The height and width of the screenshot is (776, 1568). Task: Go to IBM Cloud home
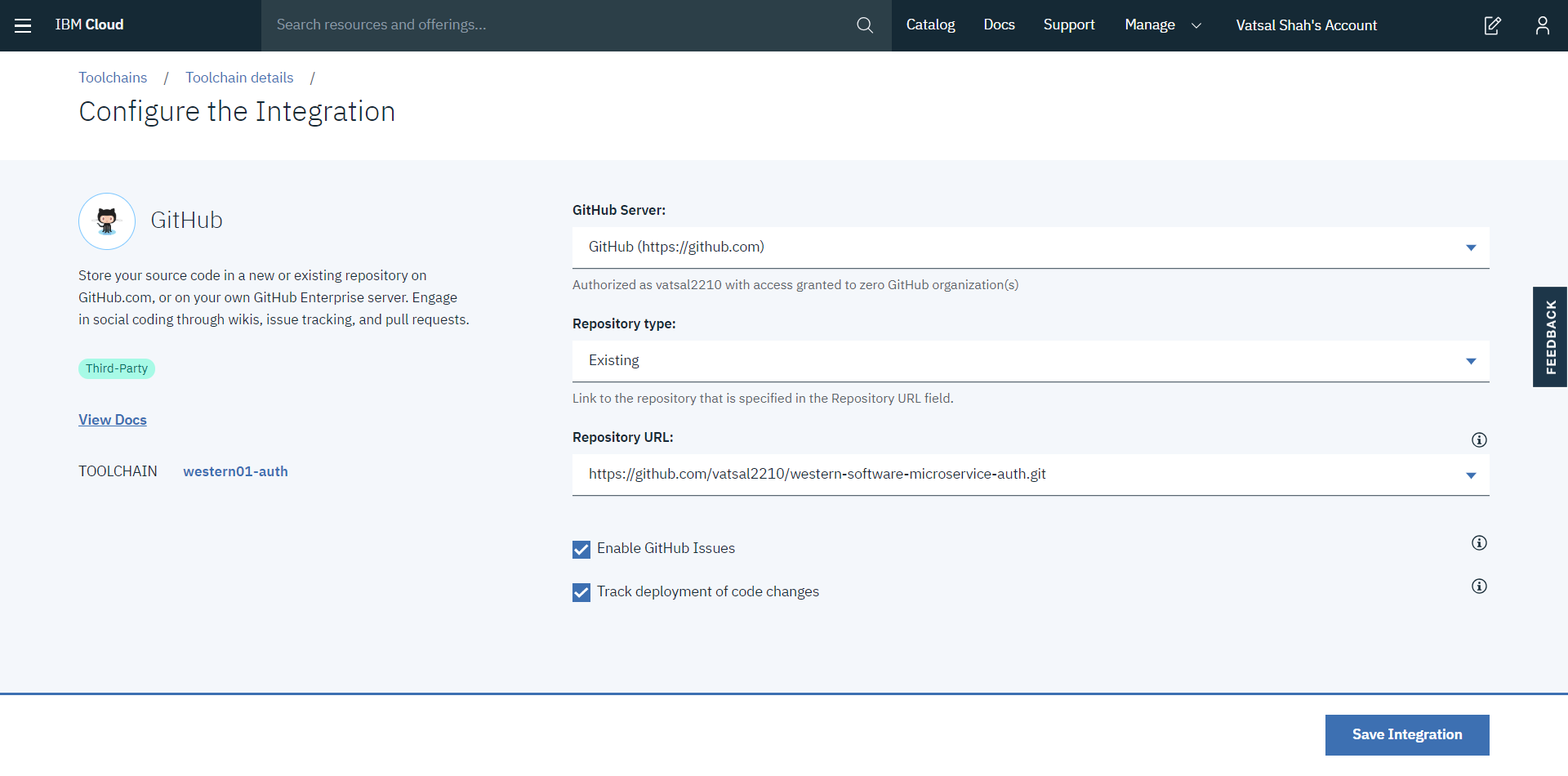pyautogui.click(x=89, y=25)
